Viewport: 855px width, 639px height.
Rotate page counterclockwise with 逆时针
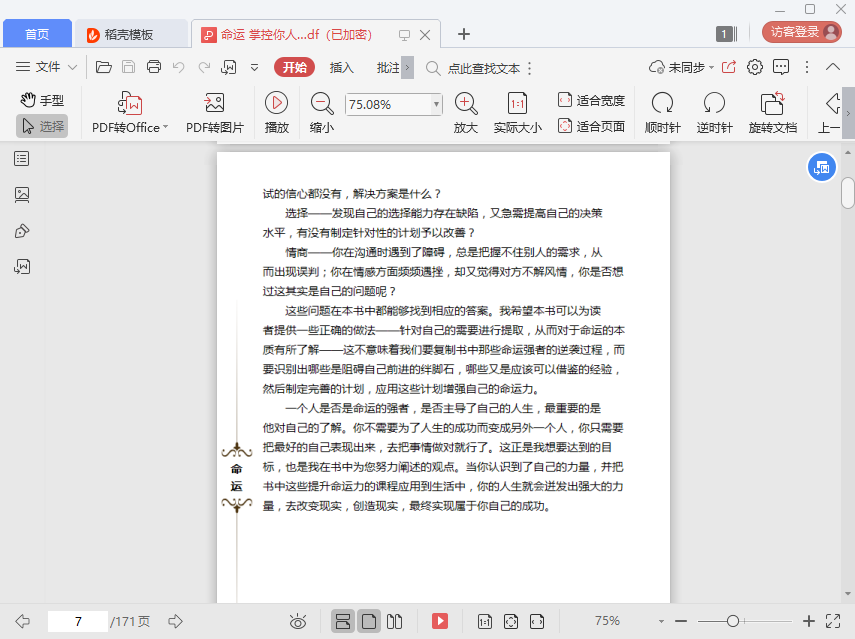point(714,103)
